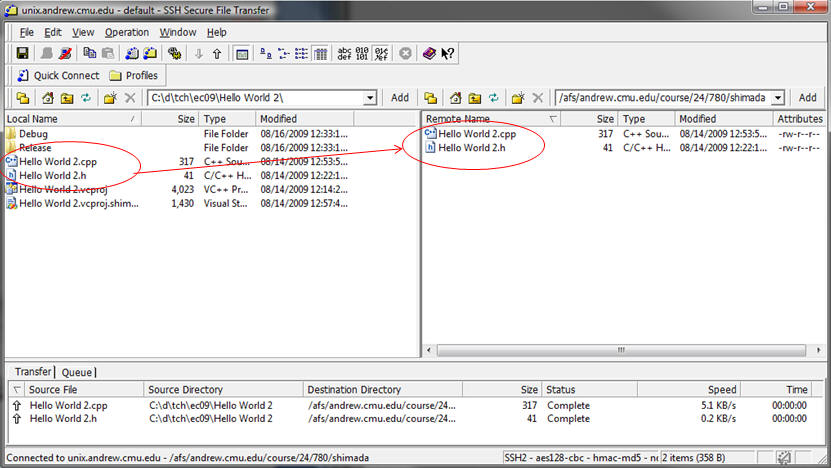Click Add next to local path
Viewport: 831px width, 468px height.
coord(400,98)
